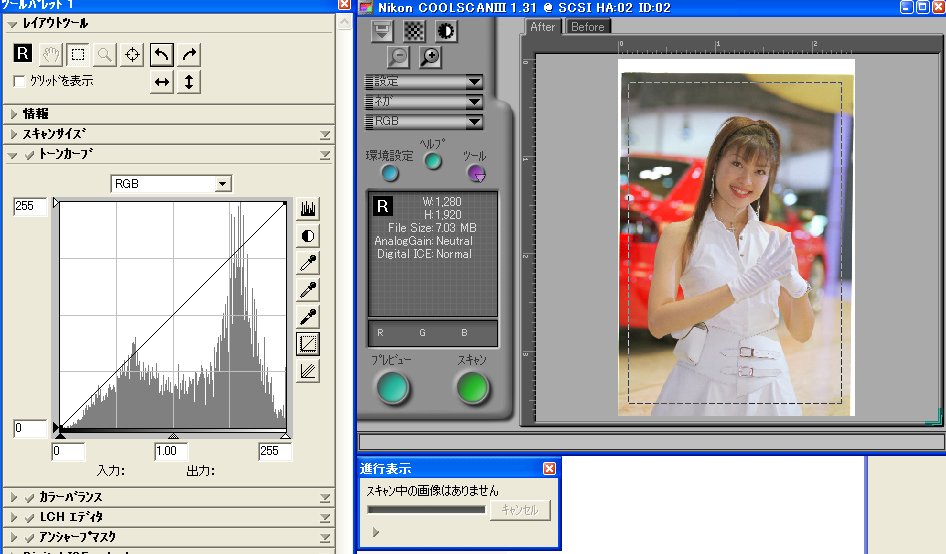The height and width of the screenshot is (554, 946).
Task: Open the ネガ film type dropdown
Action: point(424,101)
